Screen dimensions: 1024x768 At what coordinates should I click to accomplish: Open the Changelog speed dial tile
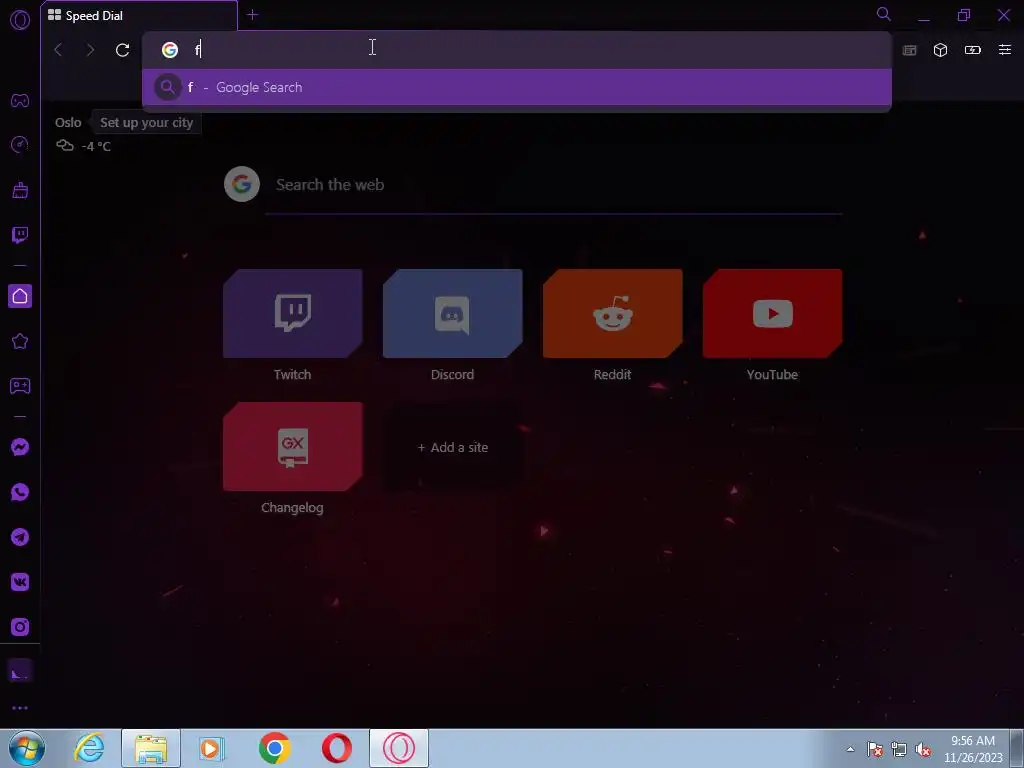click(293, 447)
